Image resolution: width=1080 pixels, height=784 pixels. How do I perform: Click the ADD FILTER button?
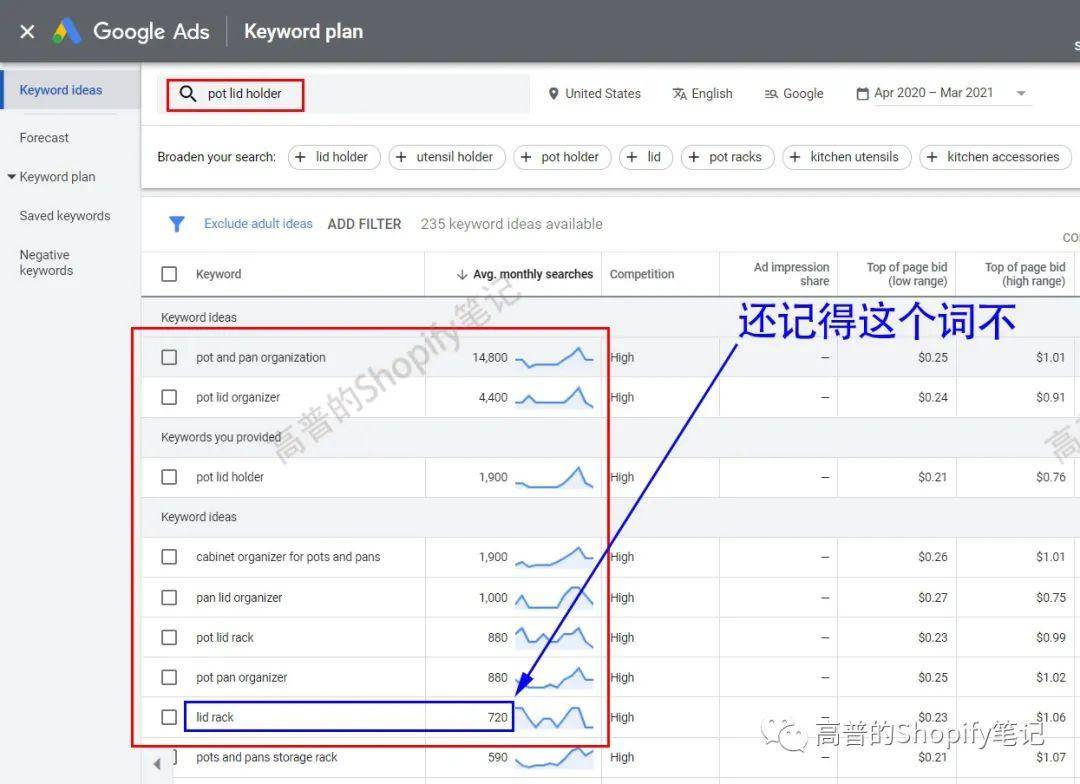coord(364,224)
